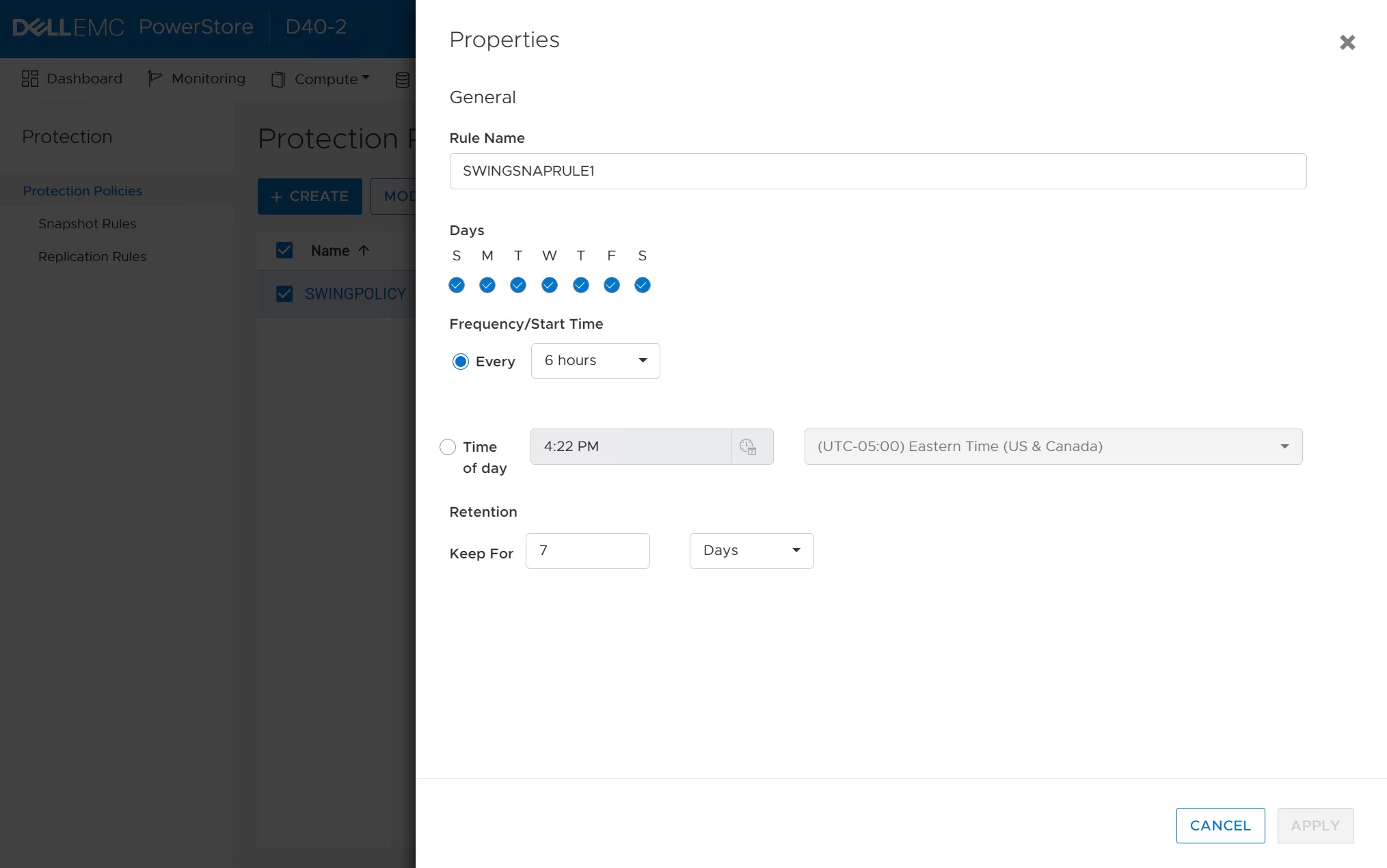Click the CREATE button

(x=310, y=196)
